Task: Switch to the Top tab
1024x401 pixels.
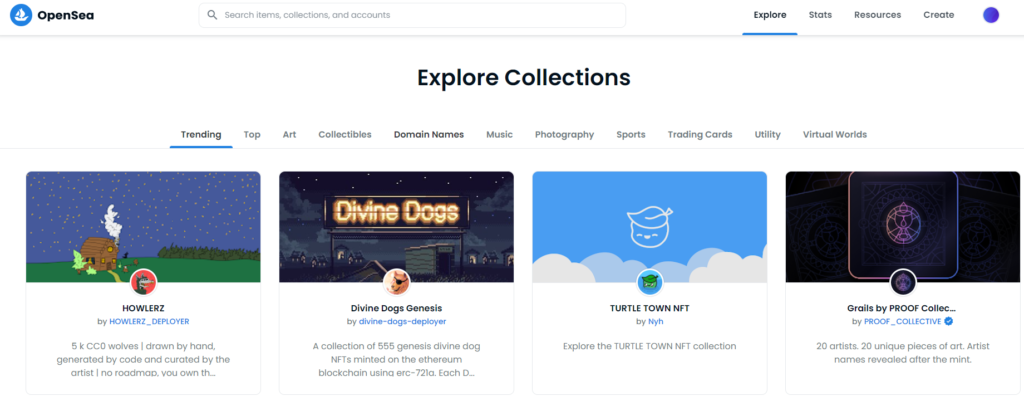Action: 252,135
